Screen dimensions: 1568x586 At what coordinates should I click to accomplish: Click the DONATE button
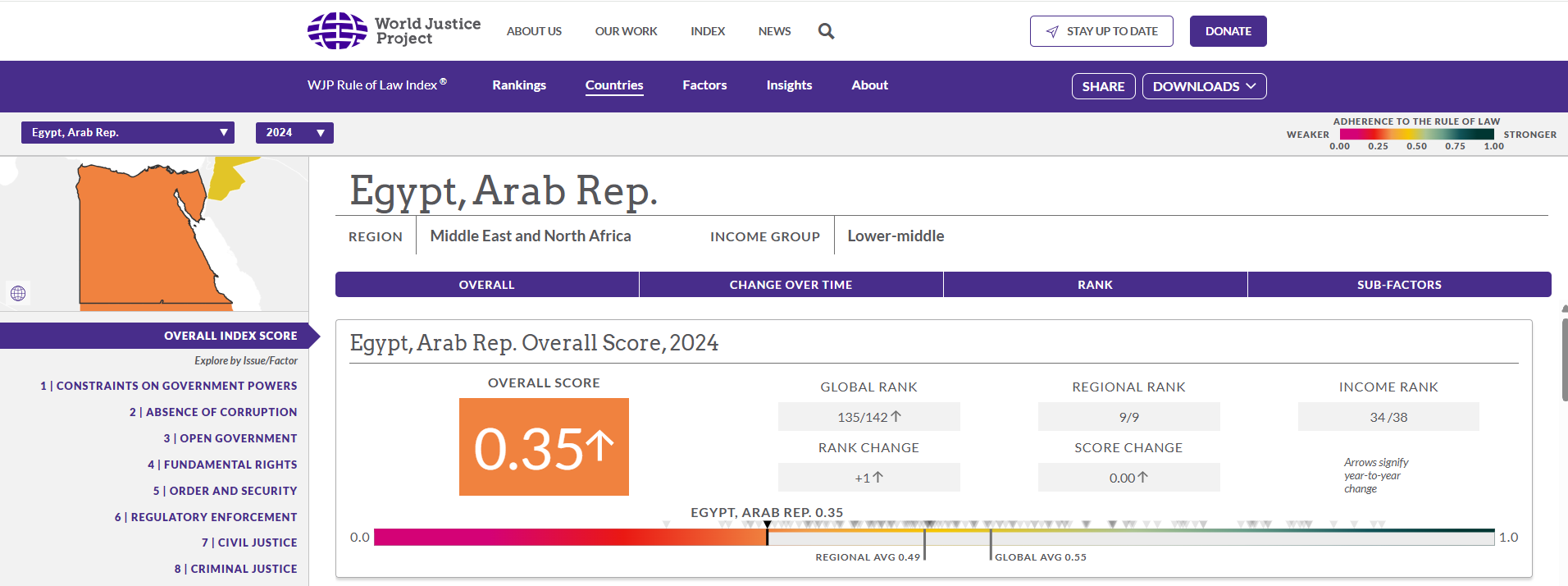pos(1228,31)
